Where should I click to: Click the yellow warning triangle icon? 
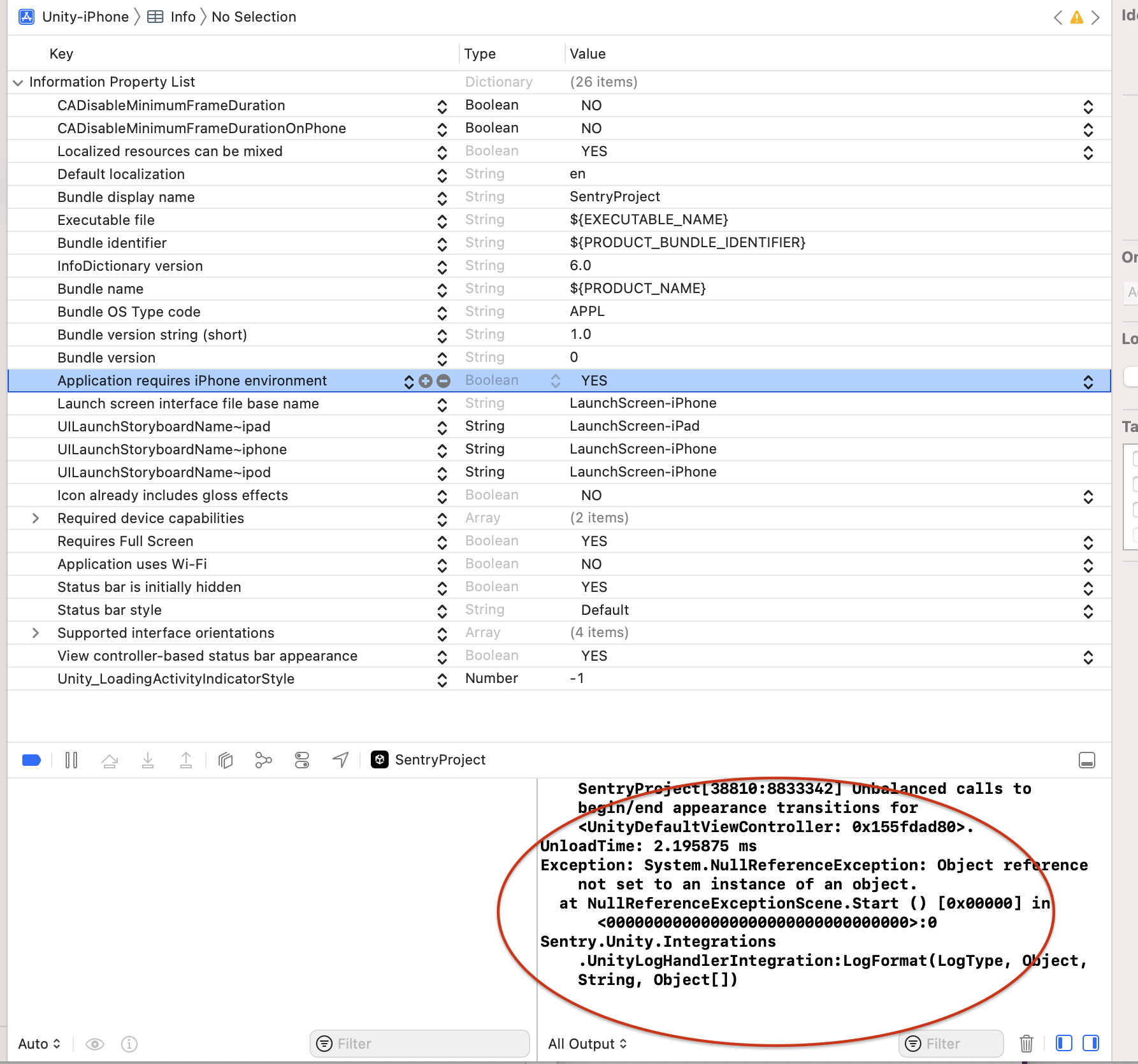[1077, 17]
